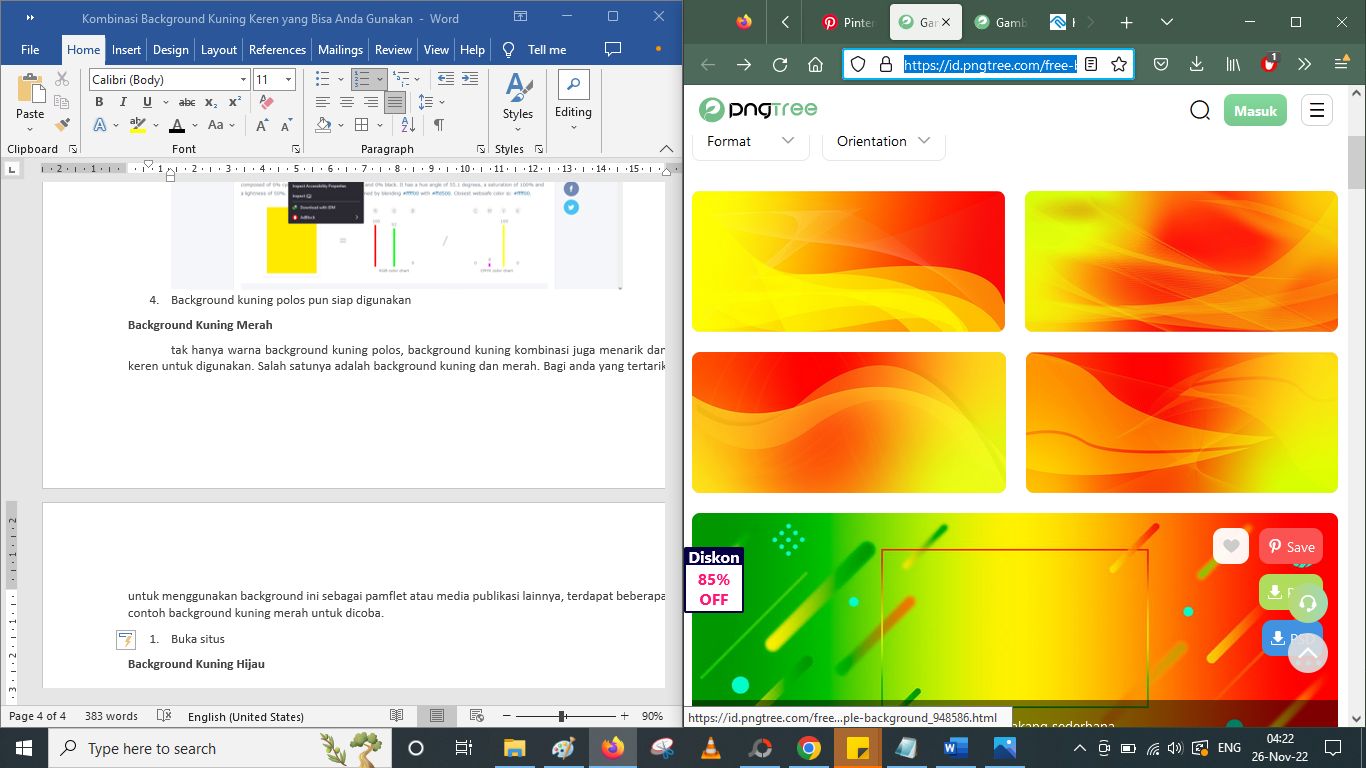
Task: Open Review tab in Word
Action: (x=393, y=49)
